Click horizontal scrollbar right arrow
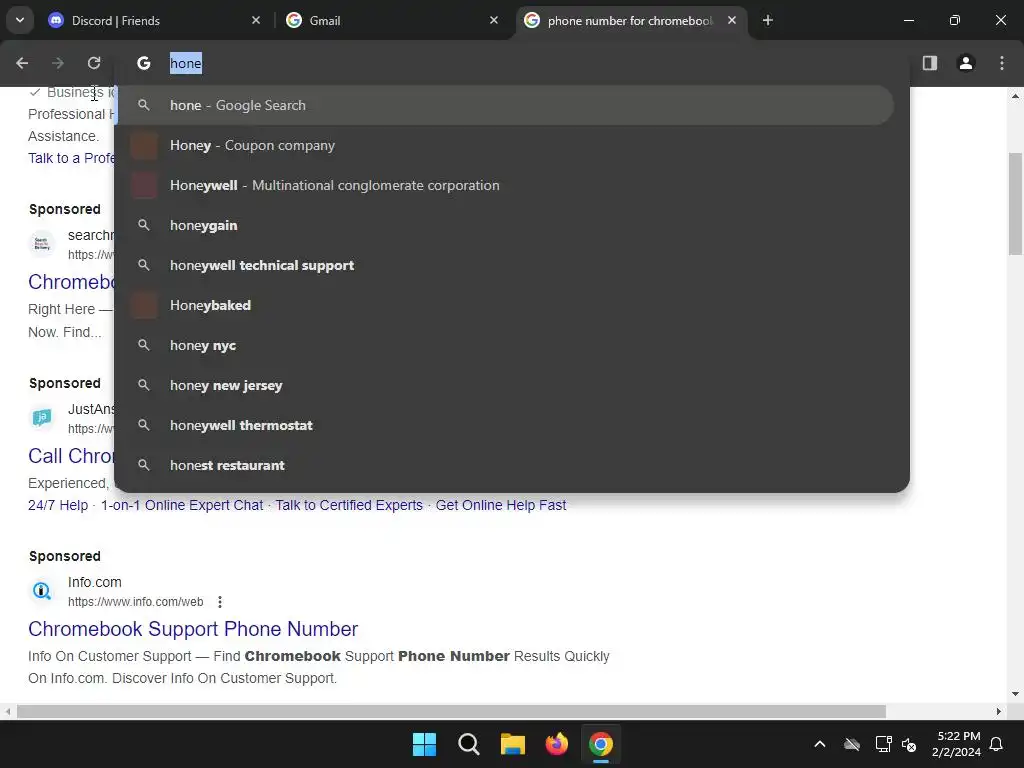Image resolution: width=1024 pixels, height=768 pixels. (x=999, y=711)
